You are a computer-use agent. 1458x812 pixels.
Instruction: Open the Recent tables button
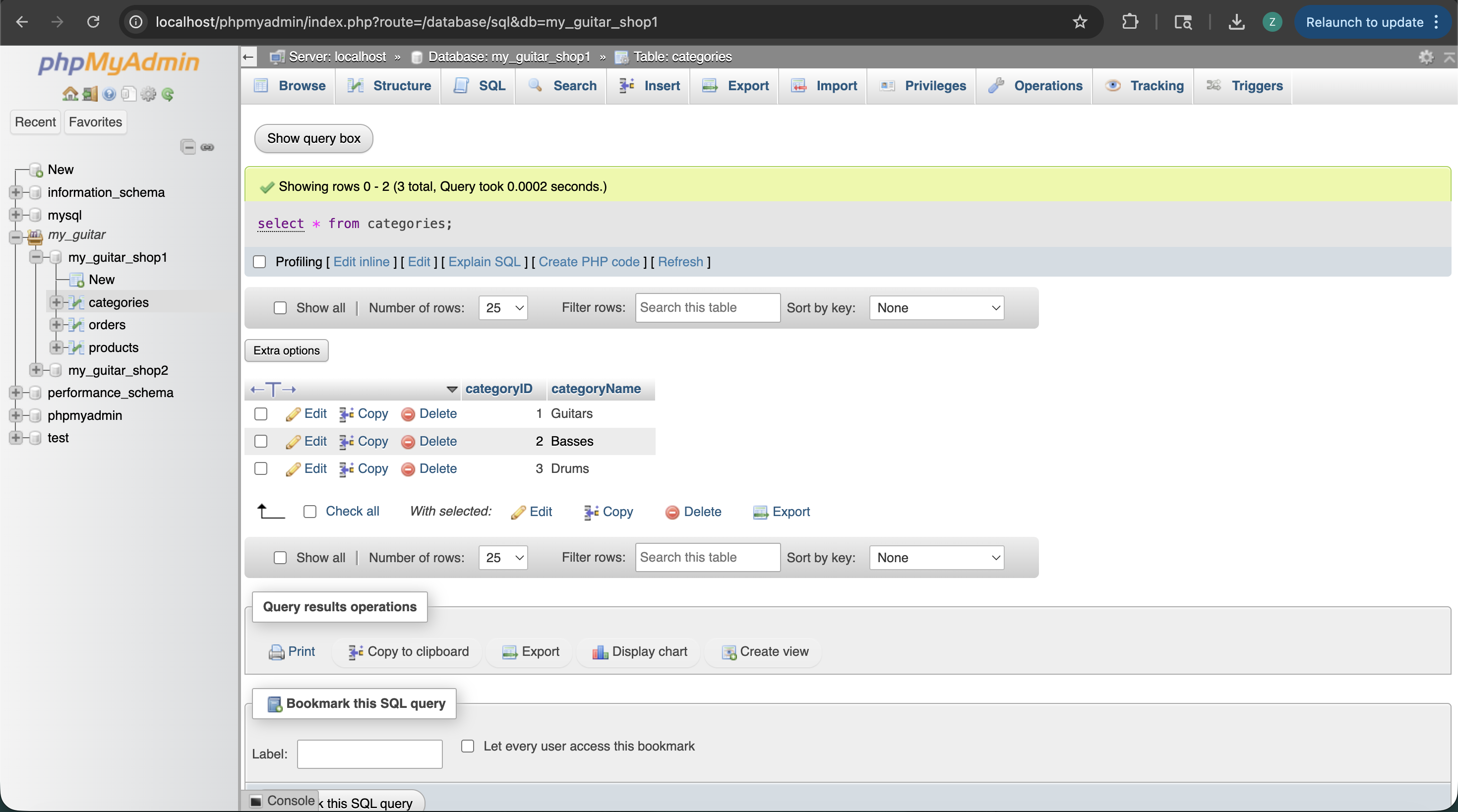pyautogui.click(x=35, y=121)
